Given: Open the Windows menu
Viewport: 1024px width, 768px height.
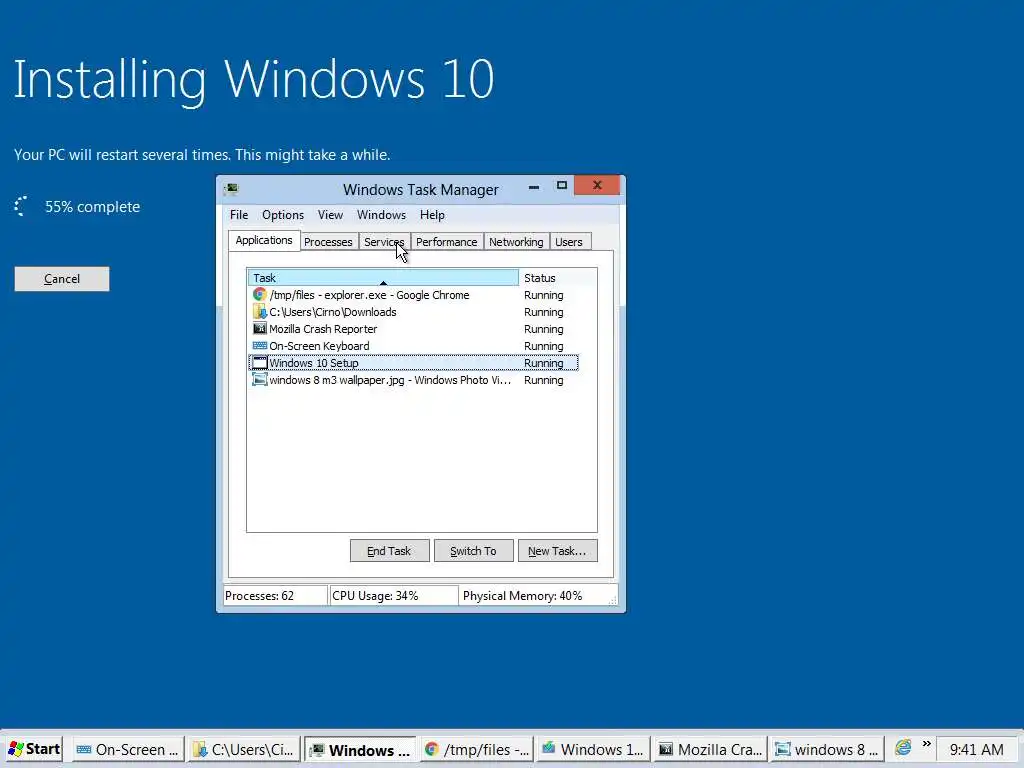Looking at the screenshot, I should [x=381, y=215].
